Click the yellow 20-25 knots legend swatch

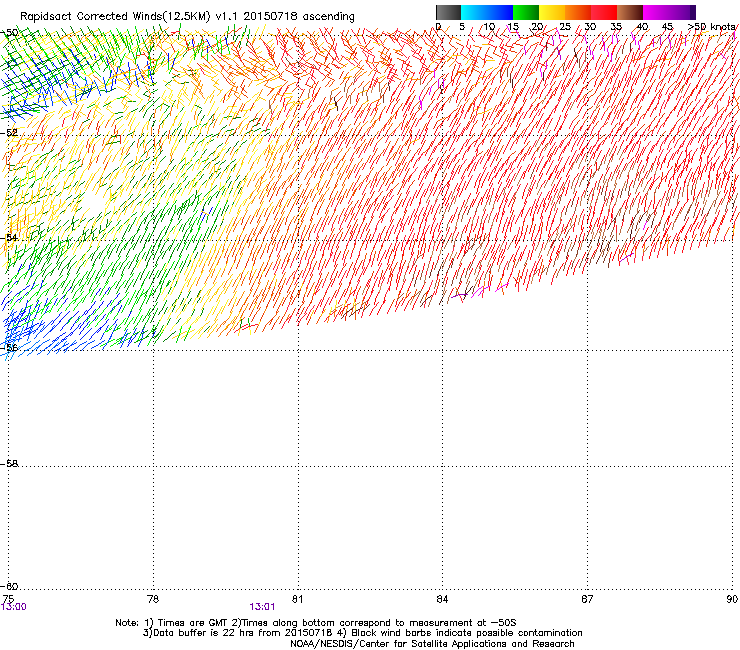pos(552,12)
